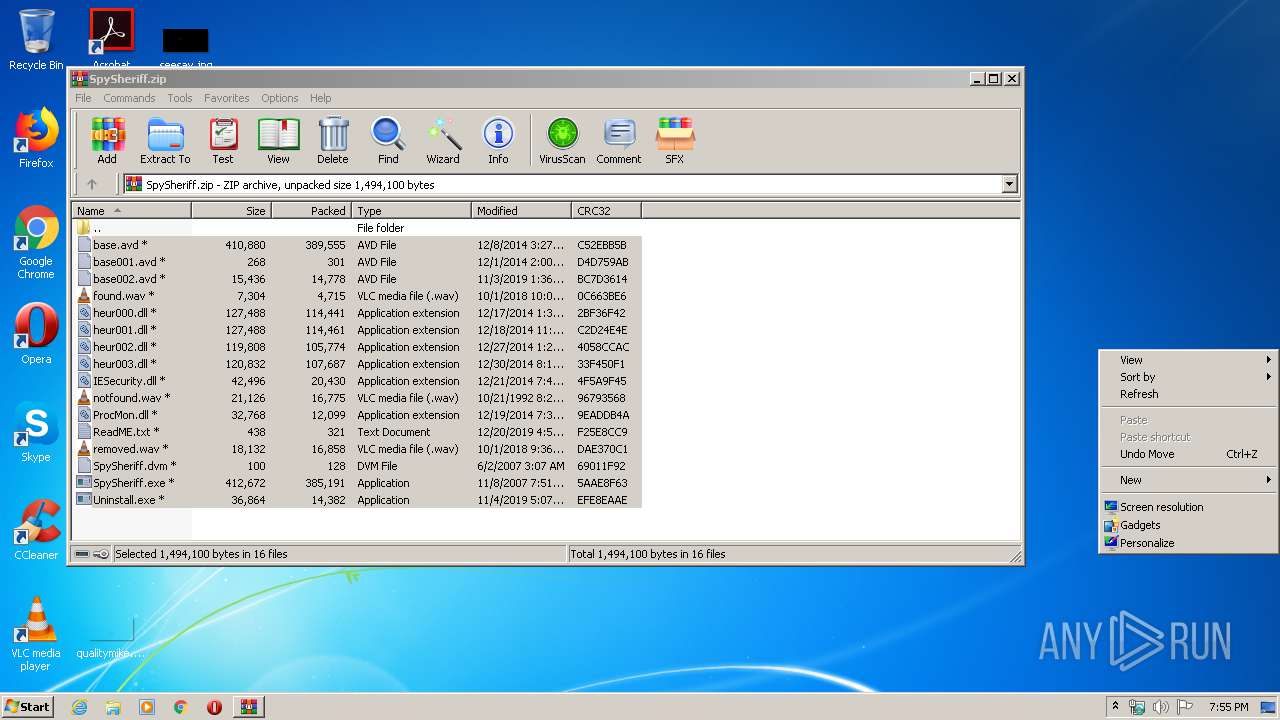Viewport: 1280px width, 720px height.
Task: Click the SFX toolbar icon
Action: (675, 141)
